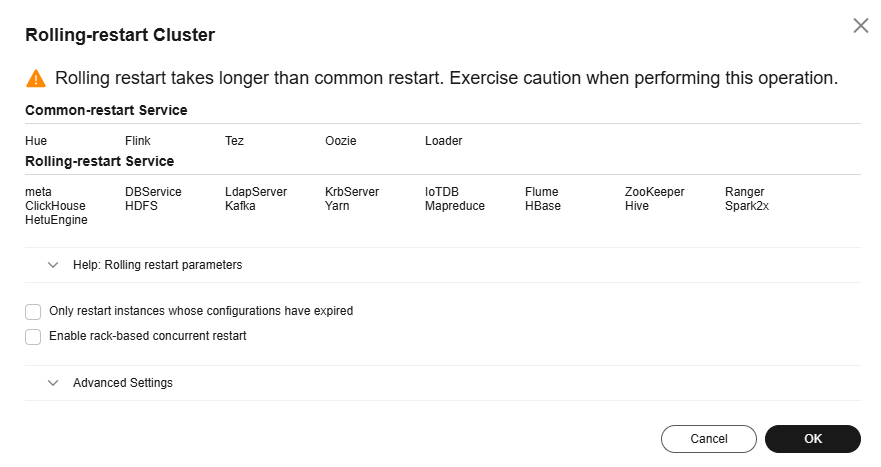Click the Ranger service entry
The width and height of the screenshot is (881, 467).
click(x=744, y=192)
